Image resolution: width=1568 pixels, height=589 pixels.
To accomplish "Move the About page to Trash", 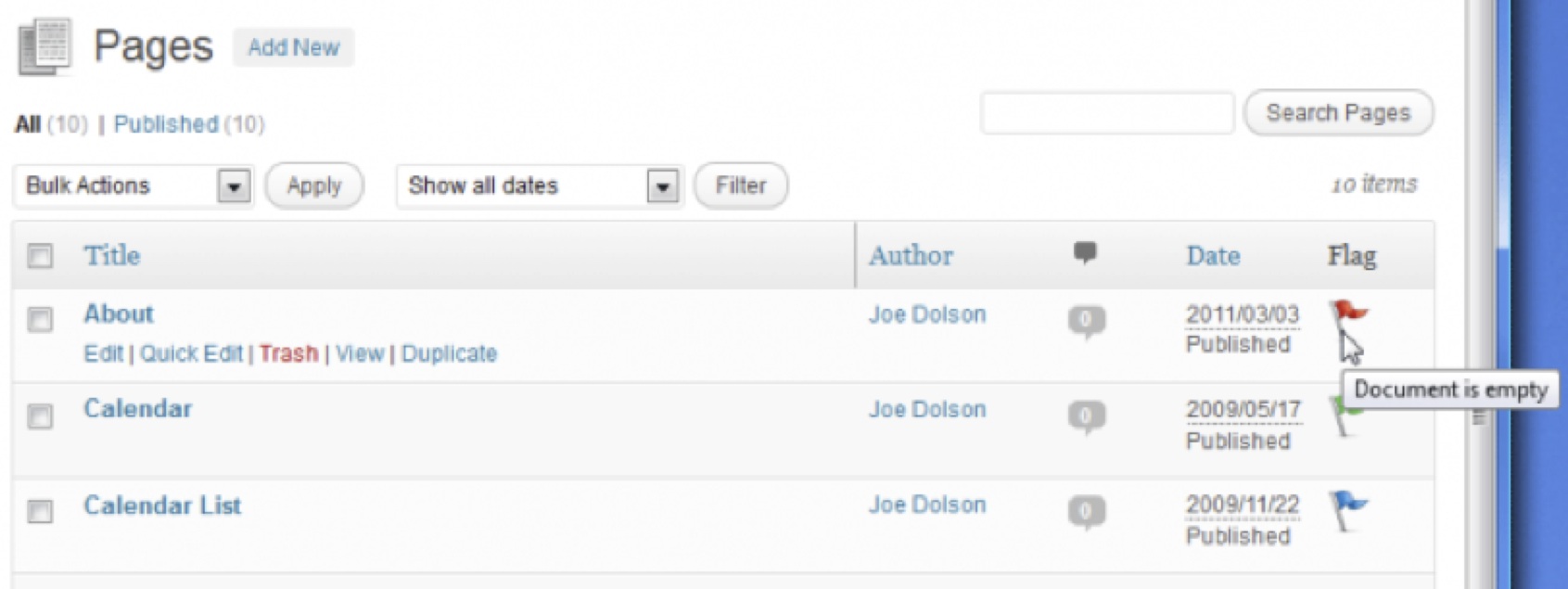I will click(x=288, y=353).
